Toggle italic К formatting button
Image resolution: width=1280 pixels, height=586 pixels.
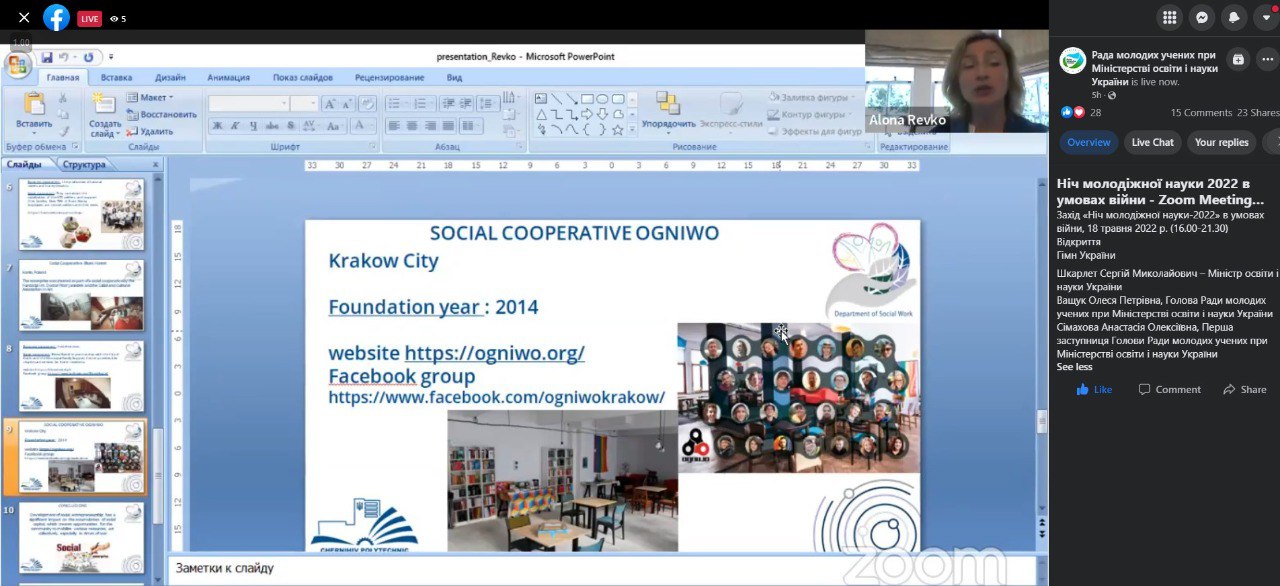(x=234, y=126)
